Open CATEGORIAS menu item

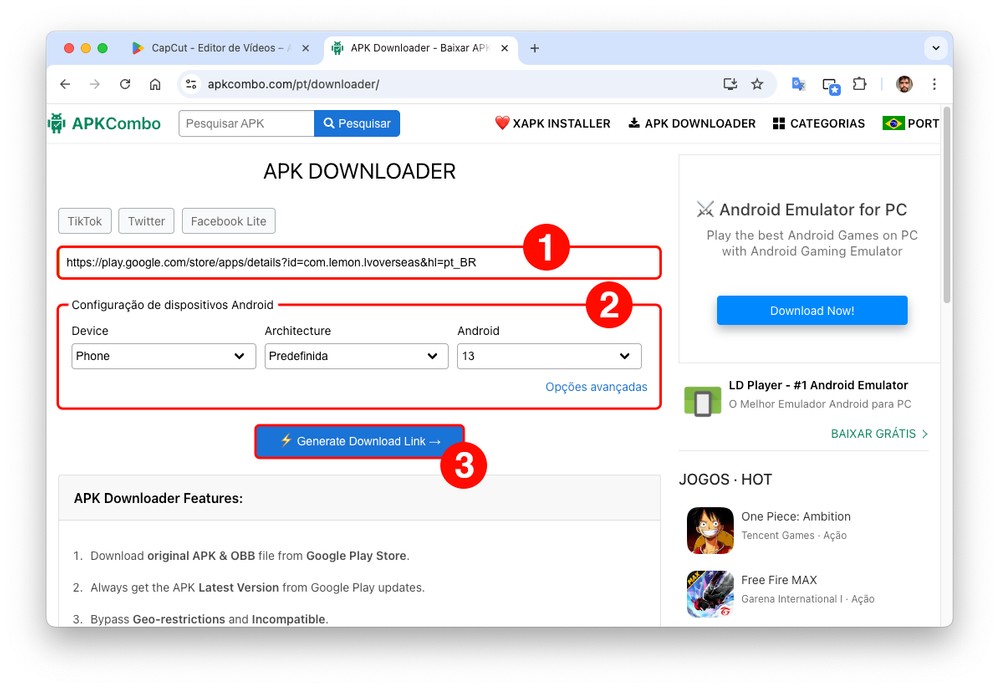point(819,123)
